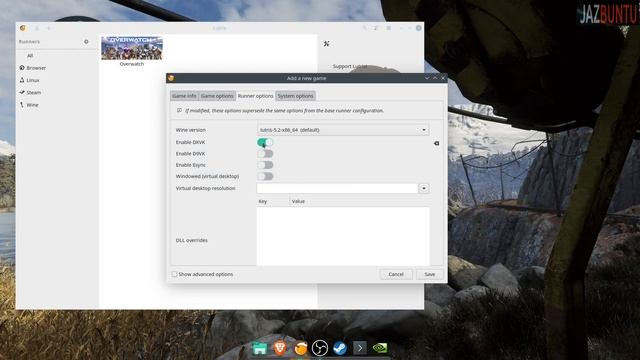This screenshot has width=640, height=360.
Task: Open NVIDIA settings from the dock
Action: (x=380, y=348)
